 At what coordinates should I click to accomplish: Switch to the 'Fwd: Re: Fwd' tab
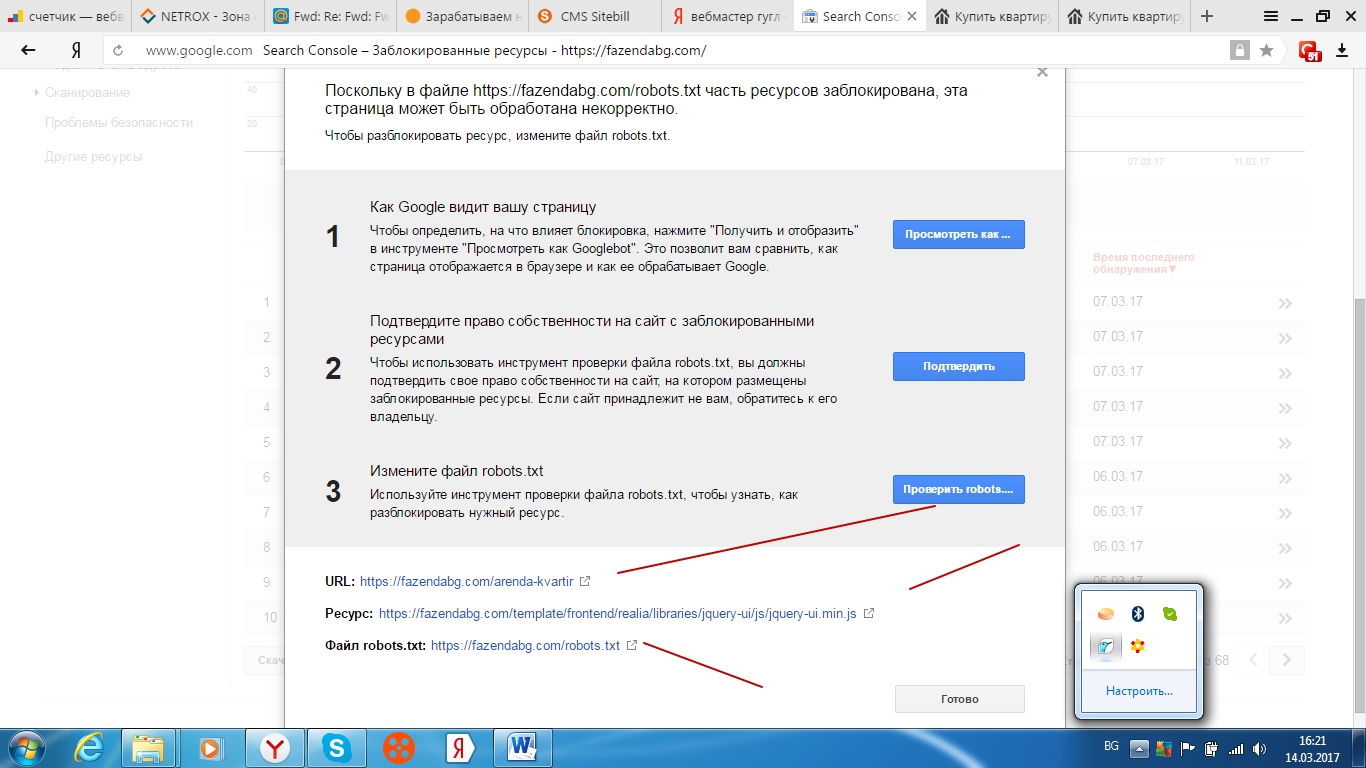(x=330, y=16)
